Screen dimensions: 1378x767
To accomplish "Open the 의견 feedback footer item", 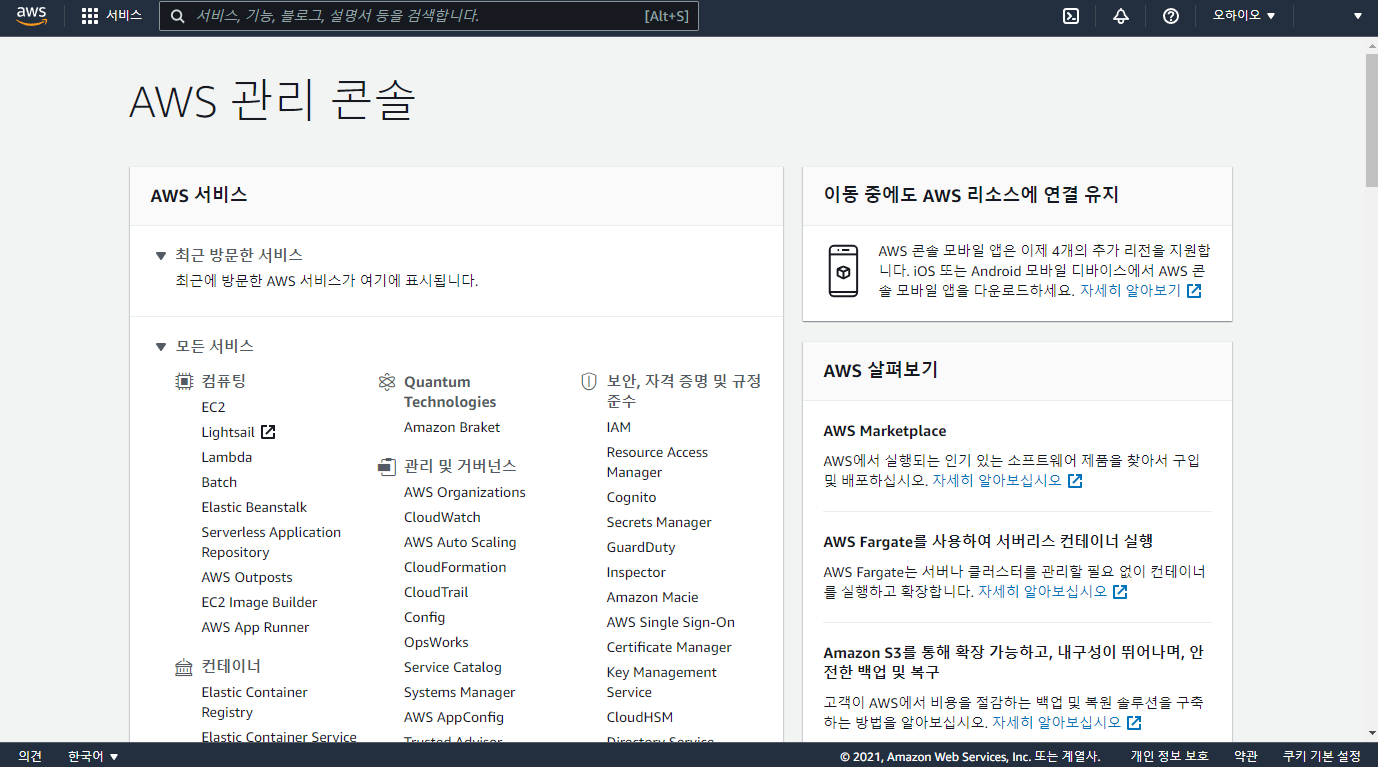I will (30, 756).
